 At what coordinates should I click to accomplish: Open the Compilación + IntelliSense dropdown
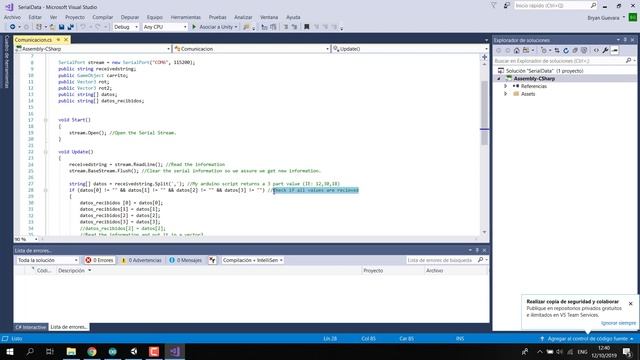253,260
